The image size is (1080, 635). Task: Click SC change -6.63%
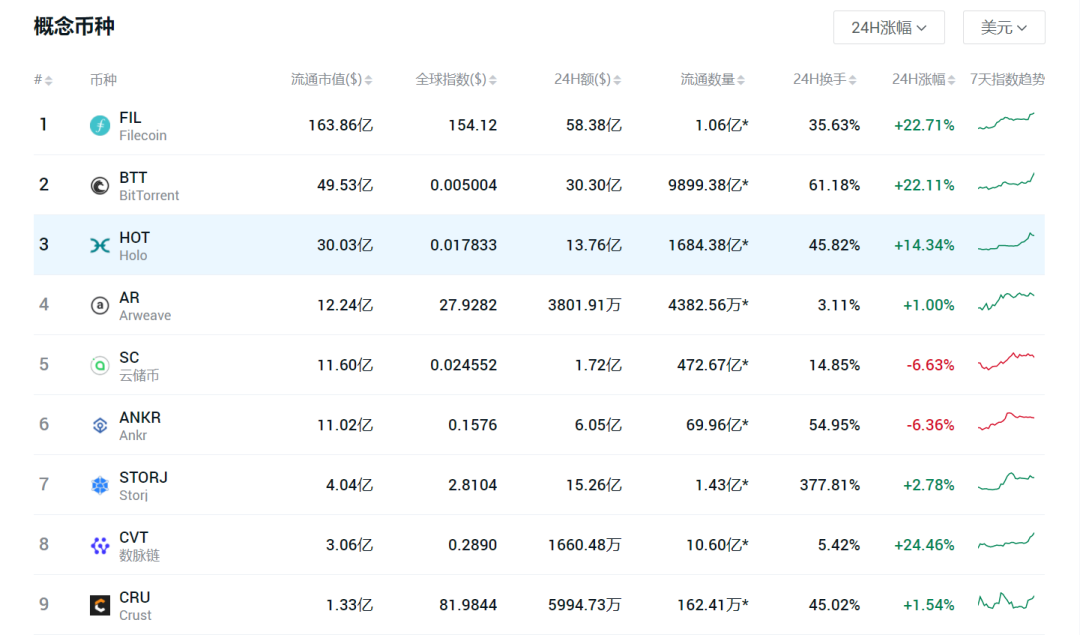(930, 365)
